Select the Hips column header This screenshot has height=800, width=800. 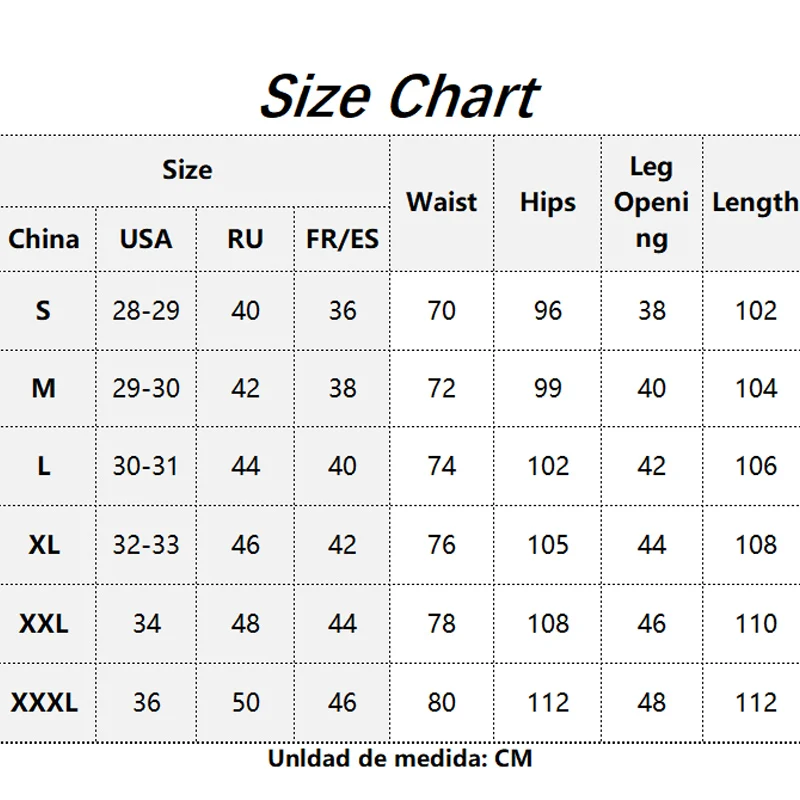547,202
